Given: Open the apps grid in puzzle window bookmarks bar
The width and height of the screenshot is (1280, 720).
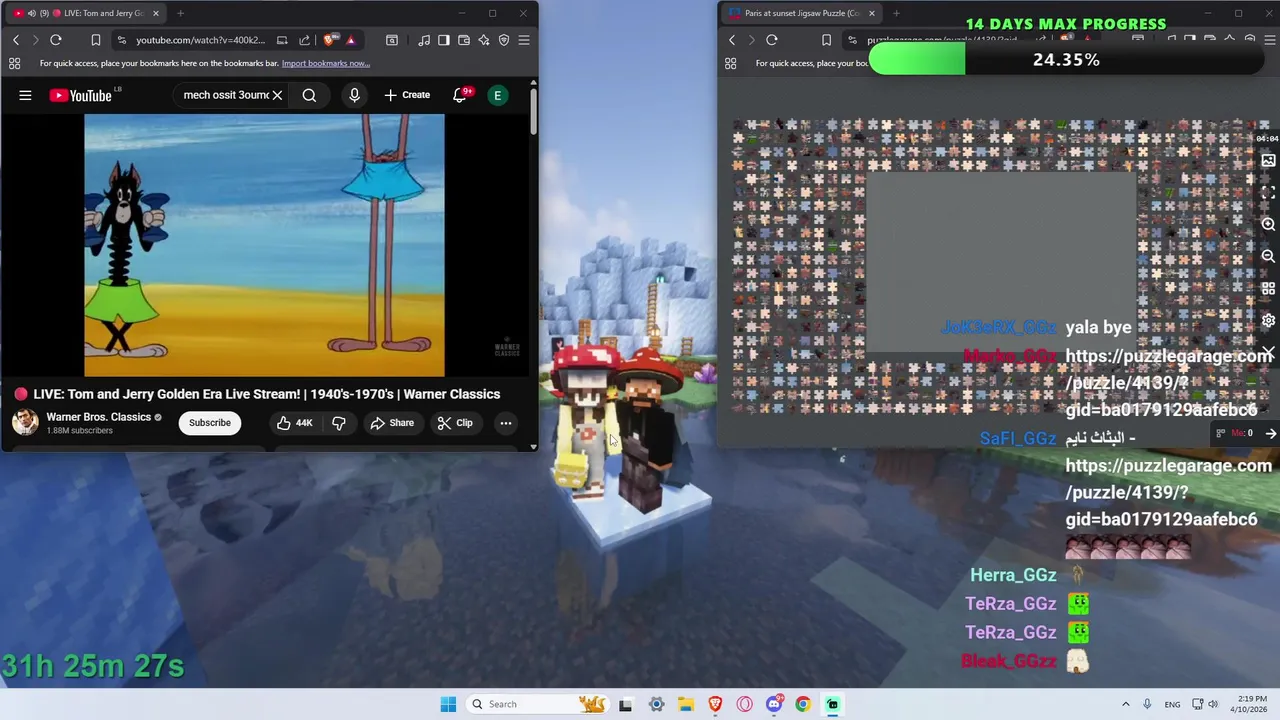Looking at the screenshot, I should click(x=730, y=63).
